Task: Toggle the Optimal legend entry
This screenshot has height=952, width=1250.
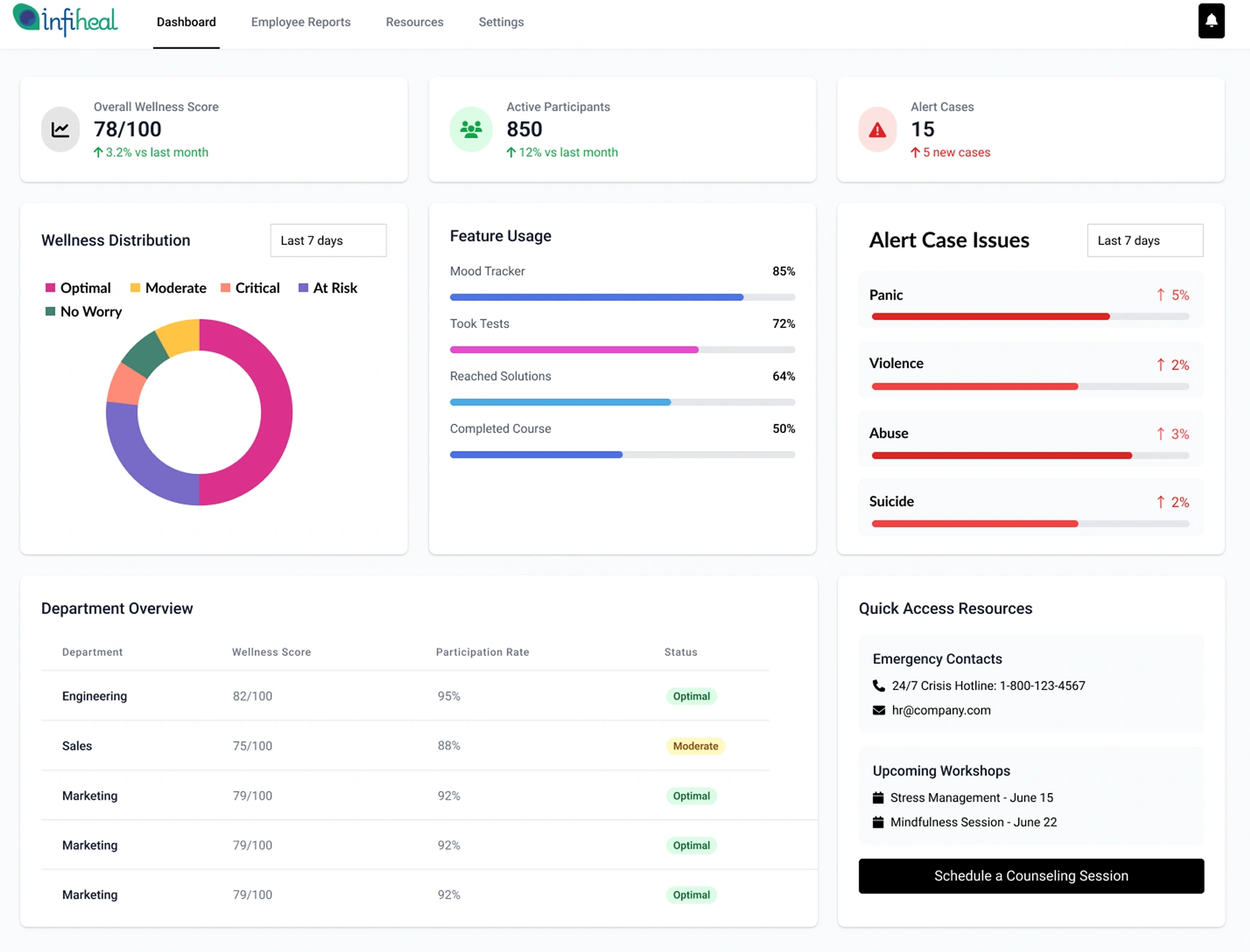Action: click(x=79, y=288)
